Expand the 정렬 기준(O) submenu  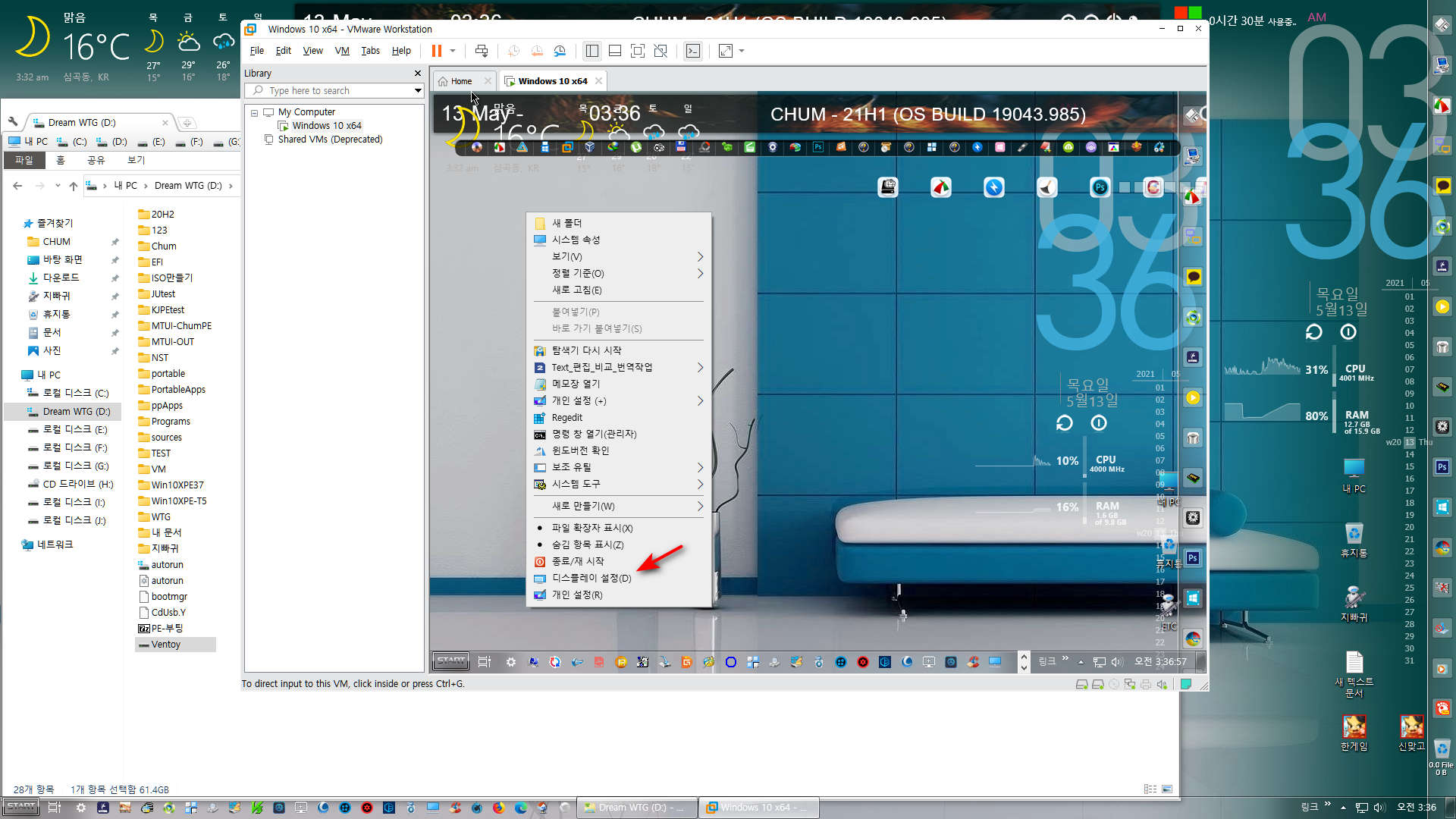click(618, 273)
